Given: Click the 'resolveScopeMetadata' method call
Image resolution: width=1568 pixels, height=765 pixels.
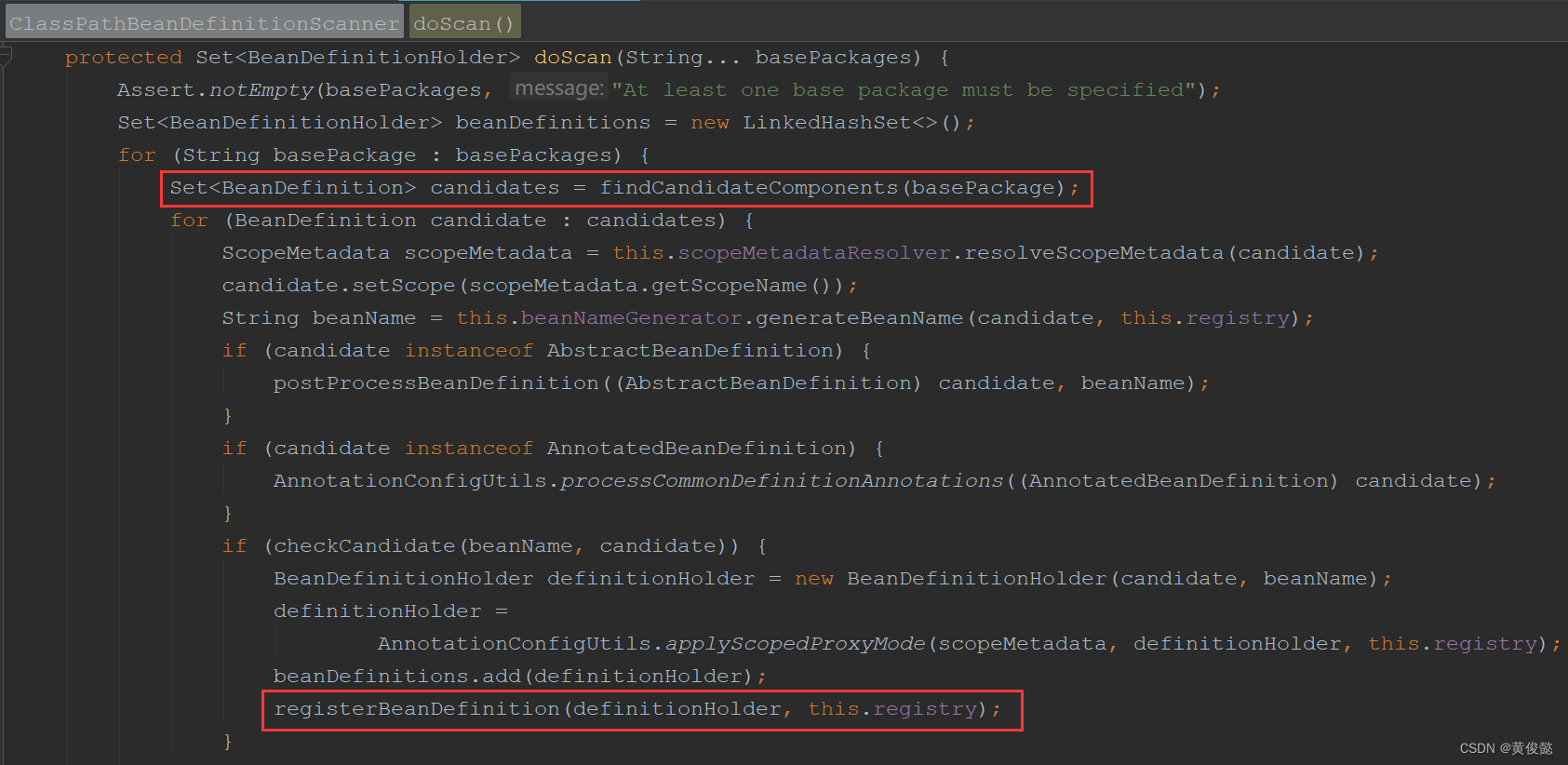Looking at the screenshot, I should point(1094,253).
